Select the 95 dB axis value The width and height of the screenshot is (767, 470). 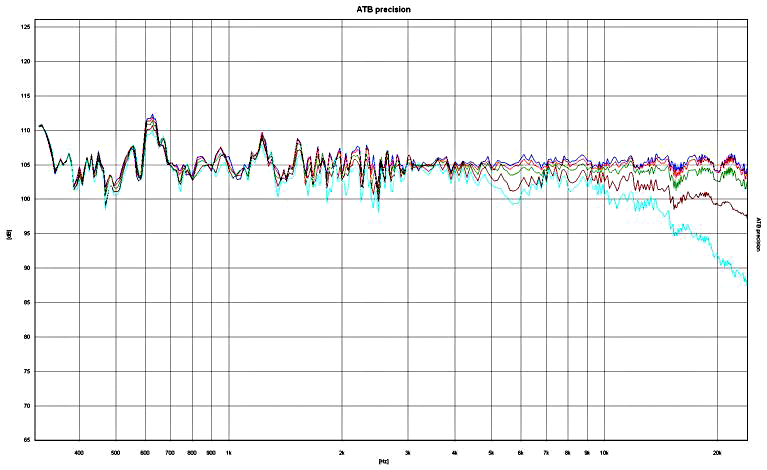pyautogui.click(x=27, y=234)
